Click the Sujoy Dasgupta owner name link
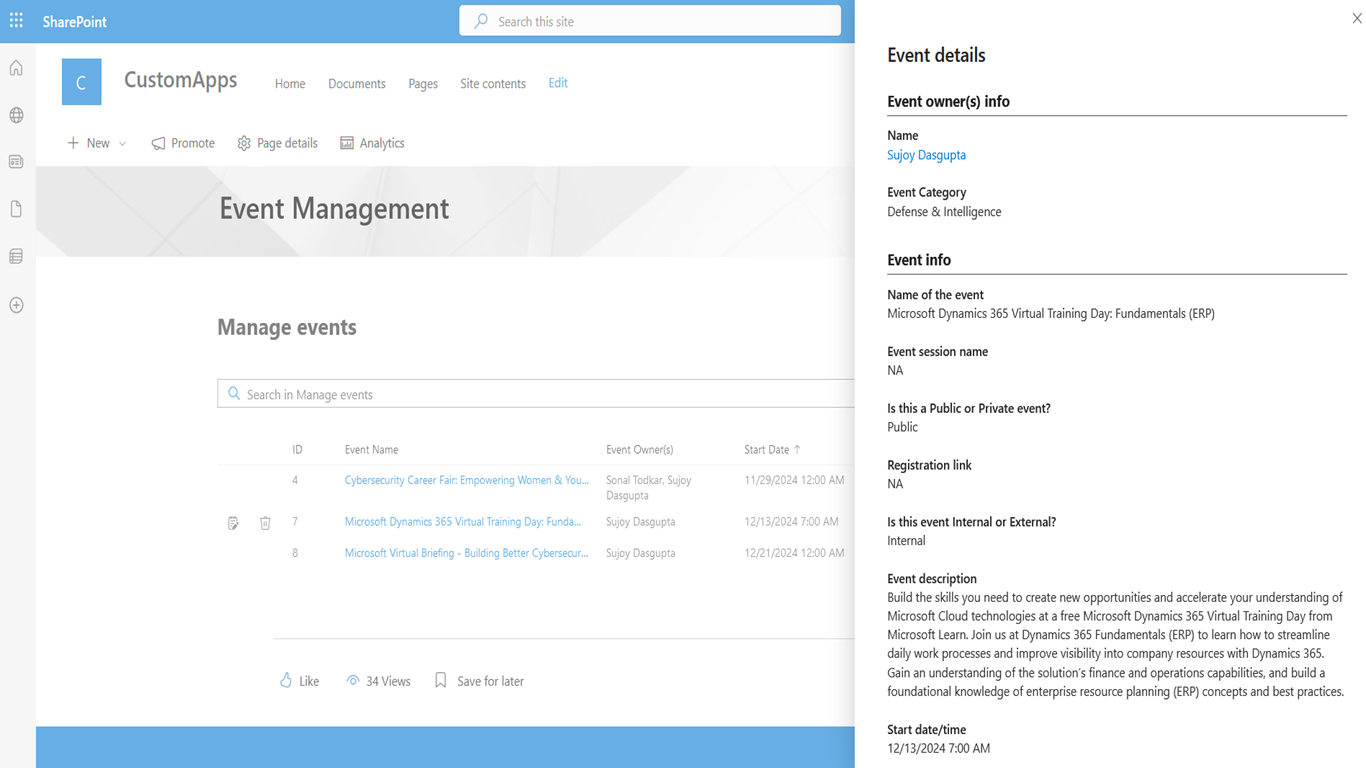Image resolution: width=1366 pixels, height=768 pixels. pyautogui.click(x=926, y=155)
